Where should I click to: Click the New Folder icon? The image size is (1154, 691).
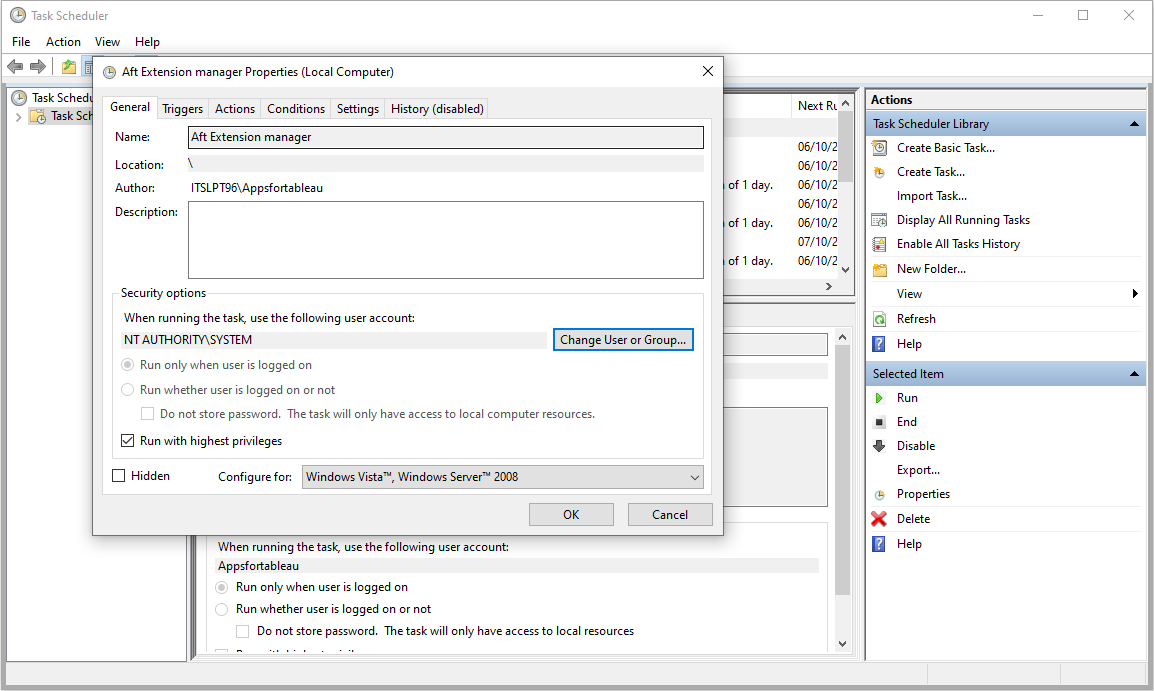tap(879, 270)
